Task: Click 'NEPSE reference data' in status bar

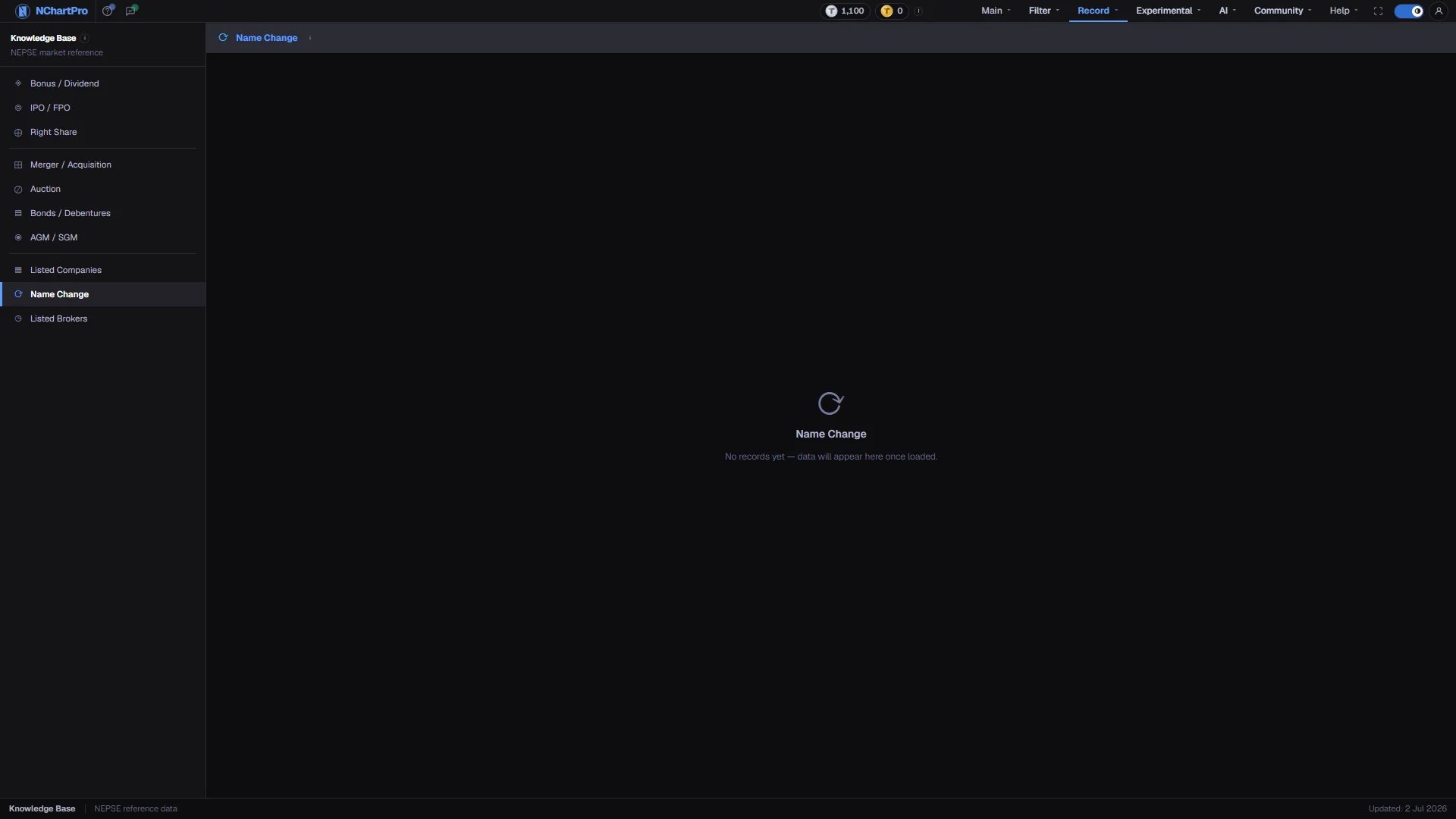Action: click(x=136, y=808)
